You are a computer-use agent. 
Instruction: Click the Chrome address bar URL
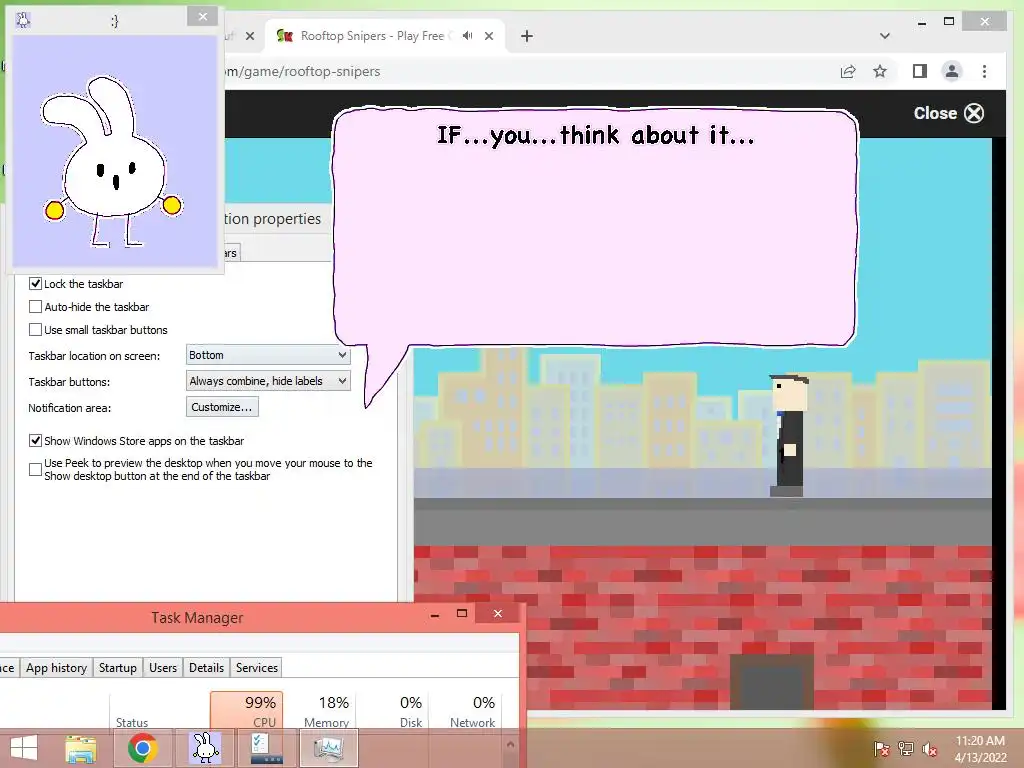pos(302,72)
